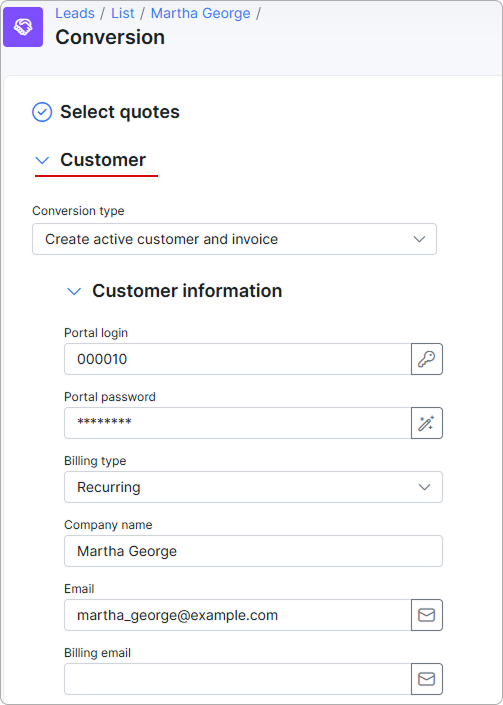Go to Leads breadcrumb link
The image size is (503, 705).
pyautogui.click(x=75, y=13)
